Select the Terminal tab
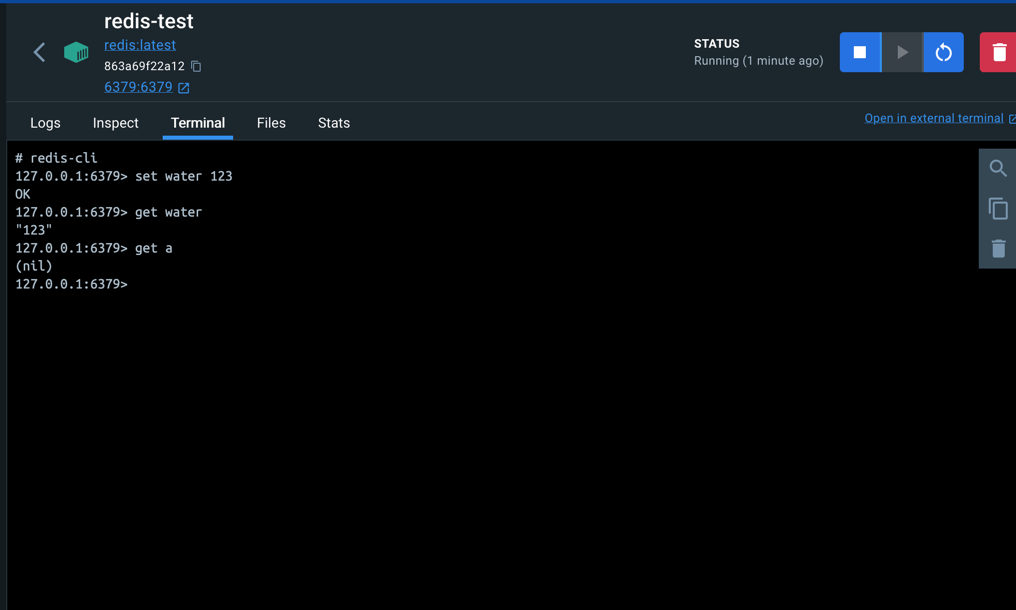This screenshot has width=1016, height=610. click(198, 123)
